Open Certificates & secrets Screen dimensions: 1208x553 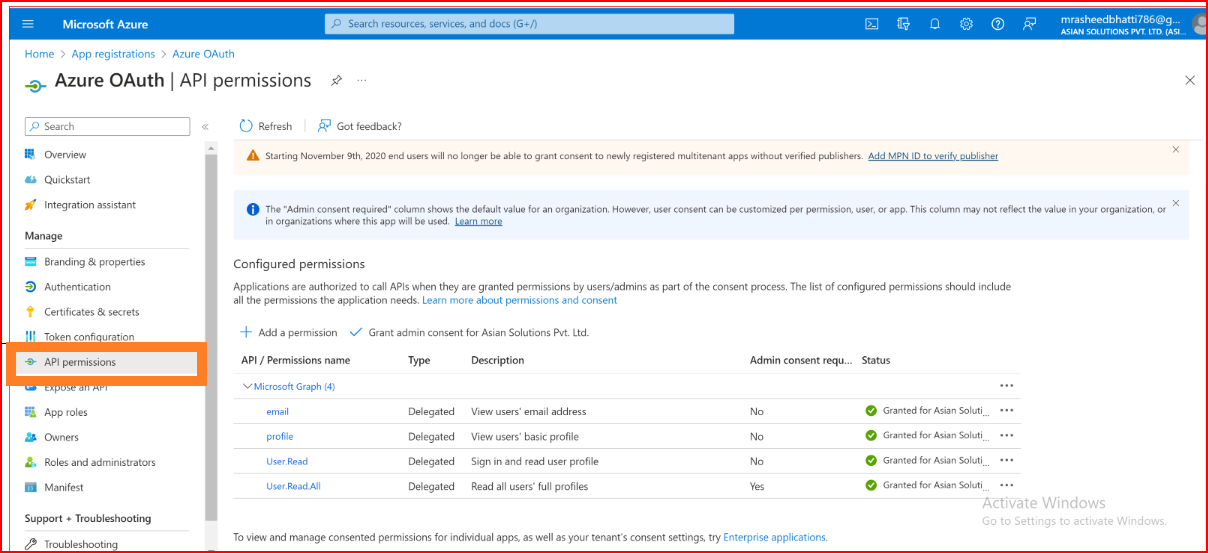92,312
